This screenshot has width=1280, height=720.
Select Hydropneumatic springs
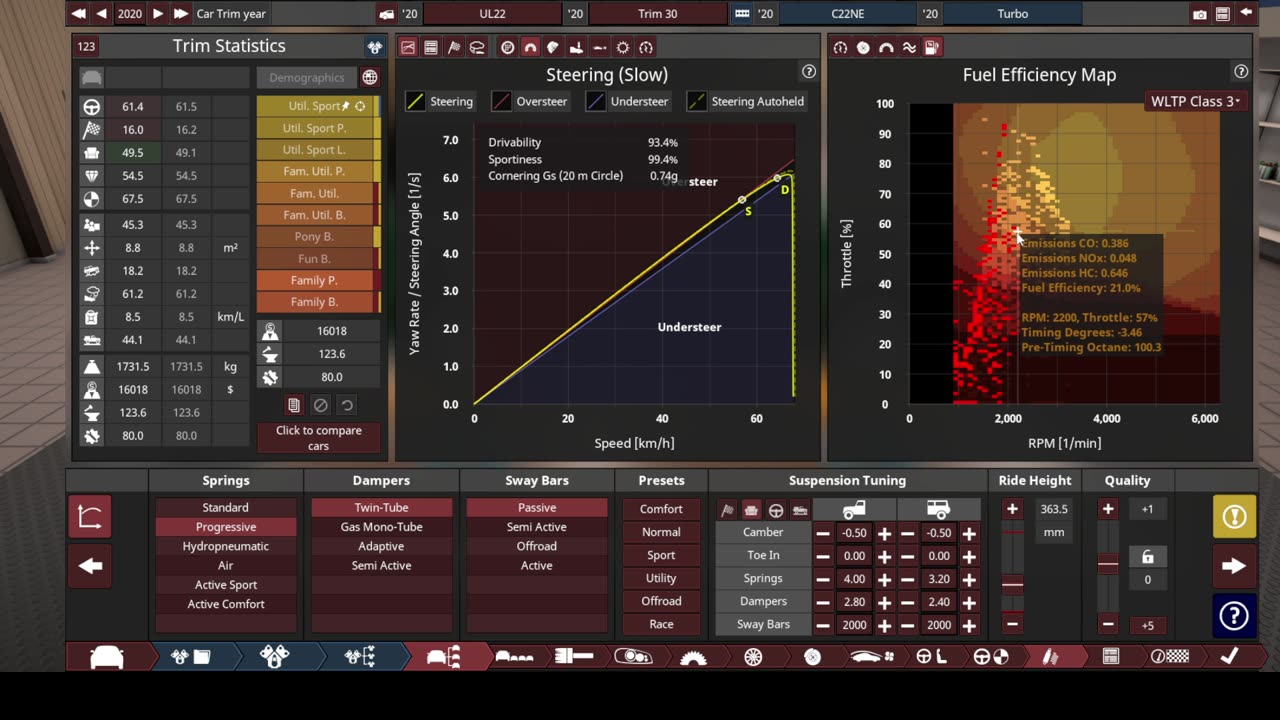click(226, 546)
